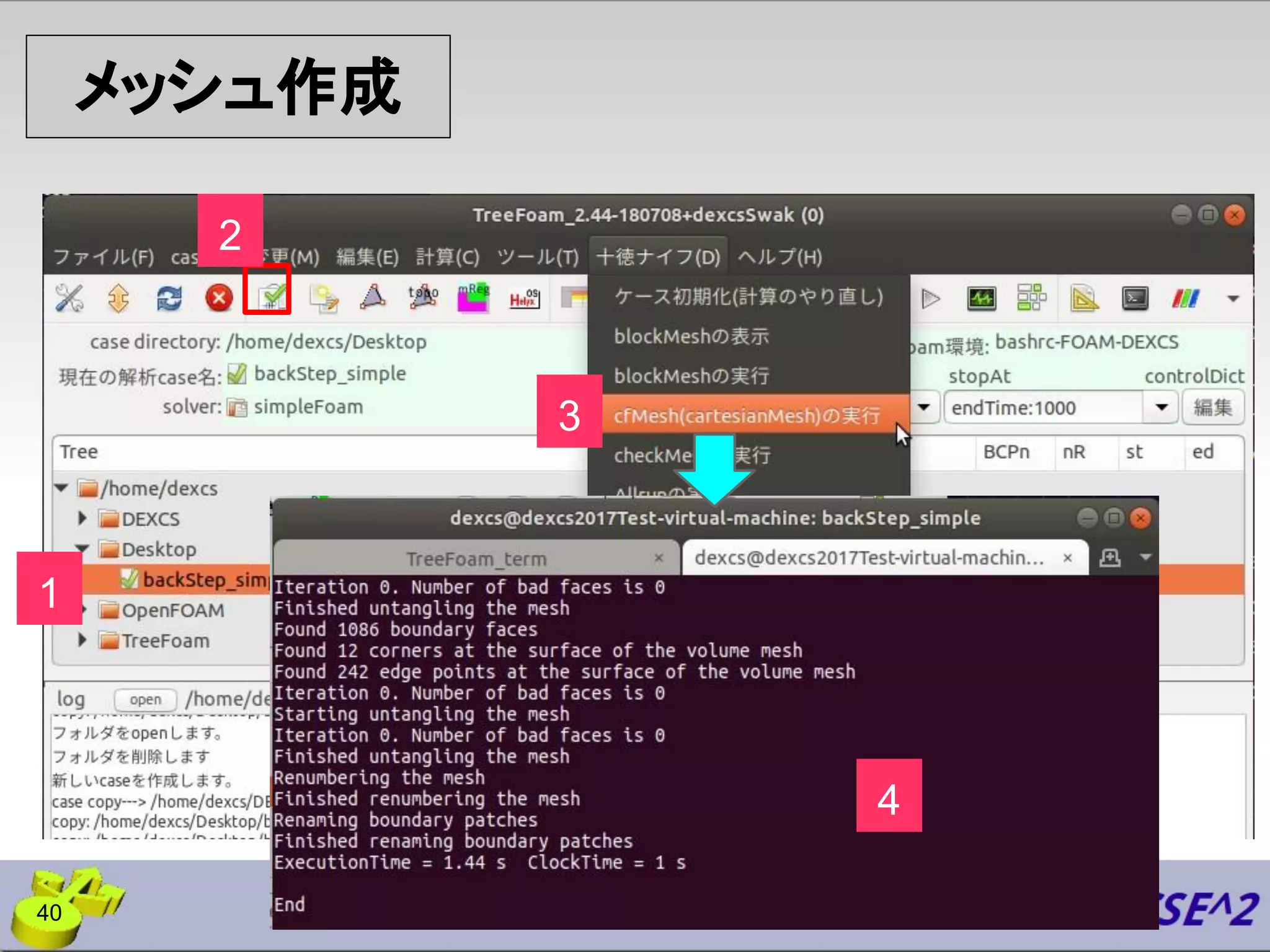Open the terminal icon in toolbar
Screen dimensions: 1270x952
[x=1134, y=298]
